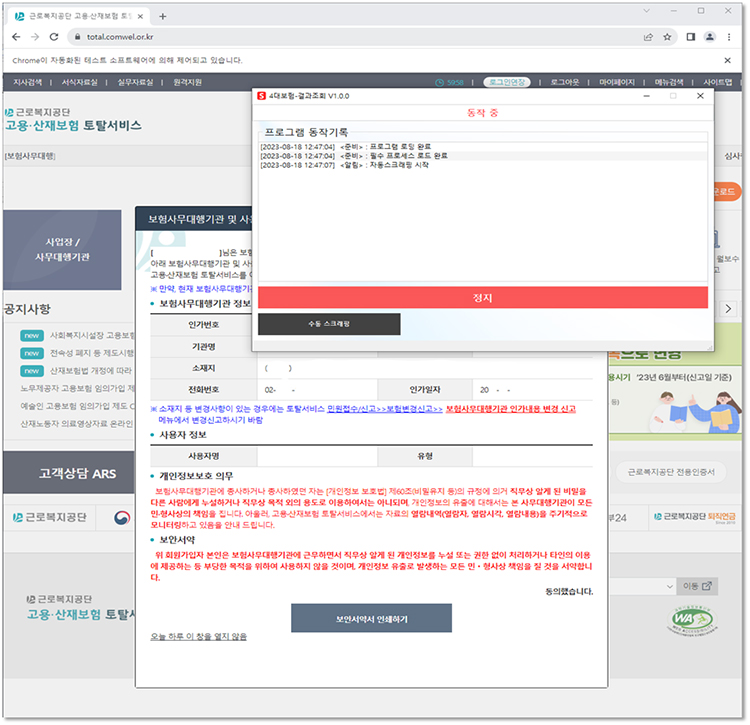
Task: Reload the page with the refresh icon
Action: click(x=55, y=36)
